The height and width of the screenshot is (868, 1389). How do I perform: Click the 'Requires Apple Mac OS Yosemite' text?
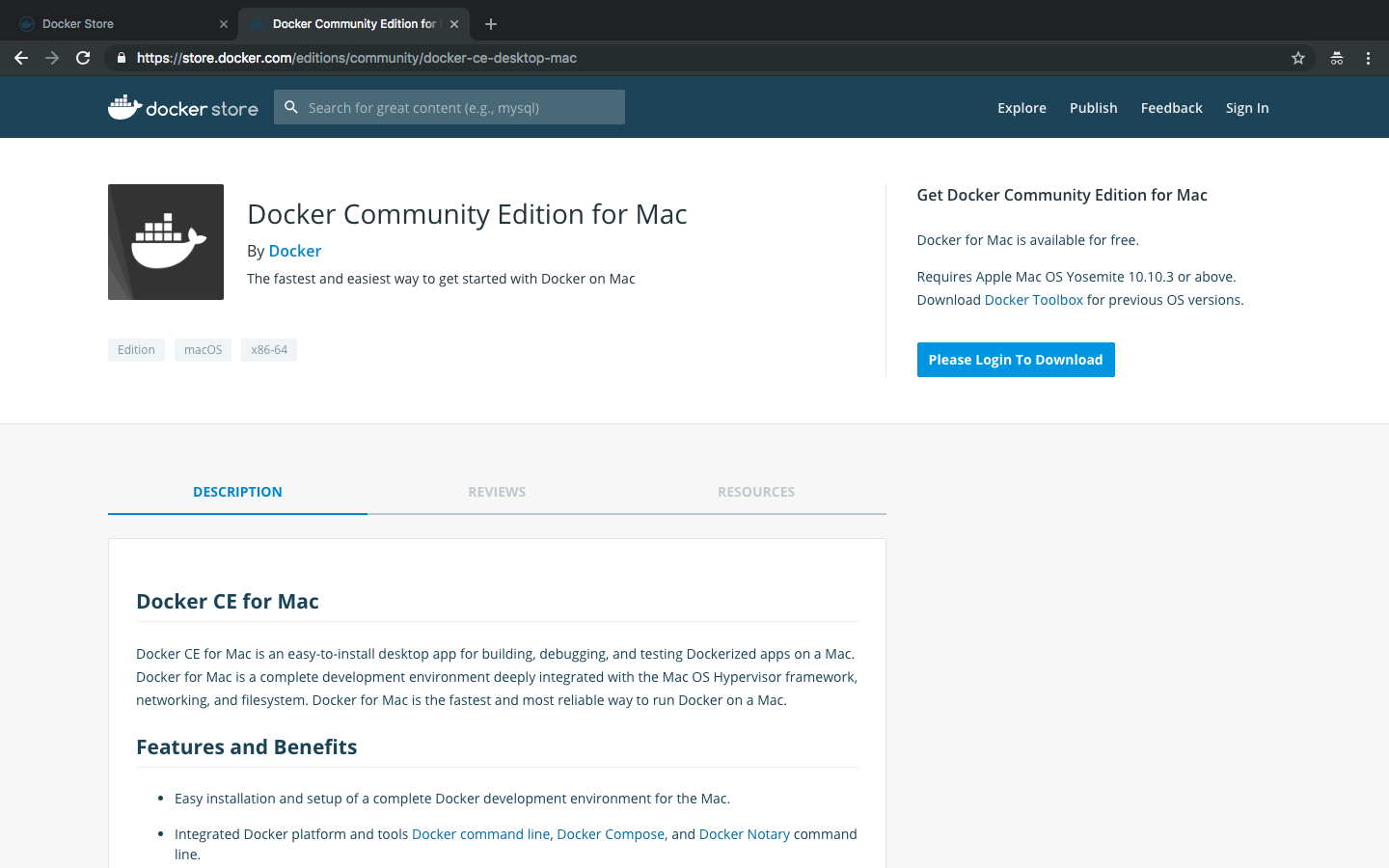(1076, 277)
